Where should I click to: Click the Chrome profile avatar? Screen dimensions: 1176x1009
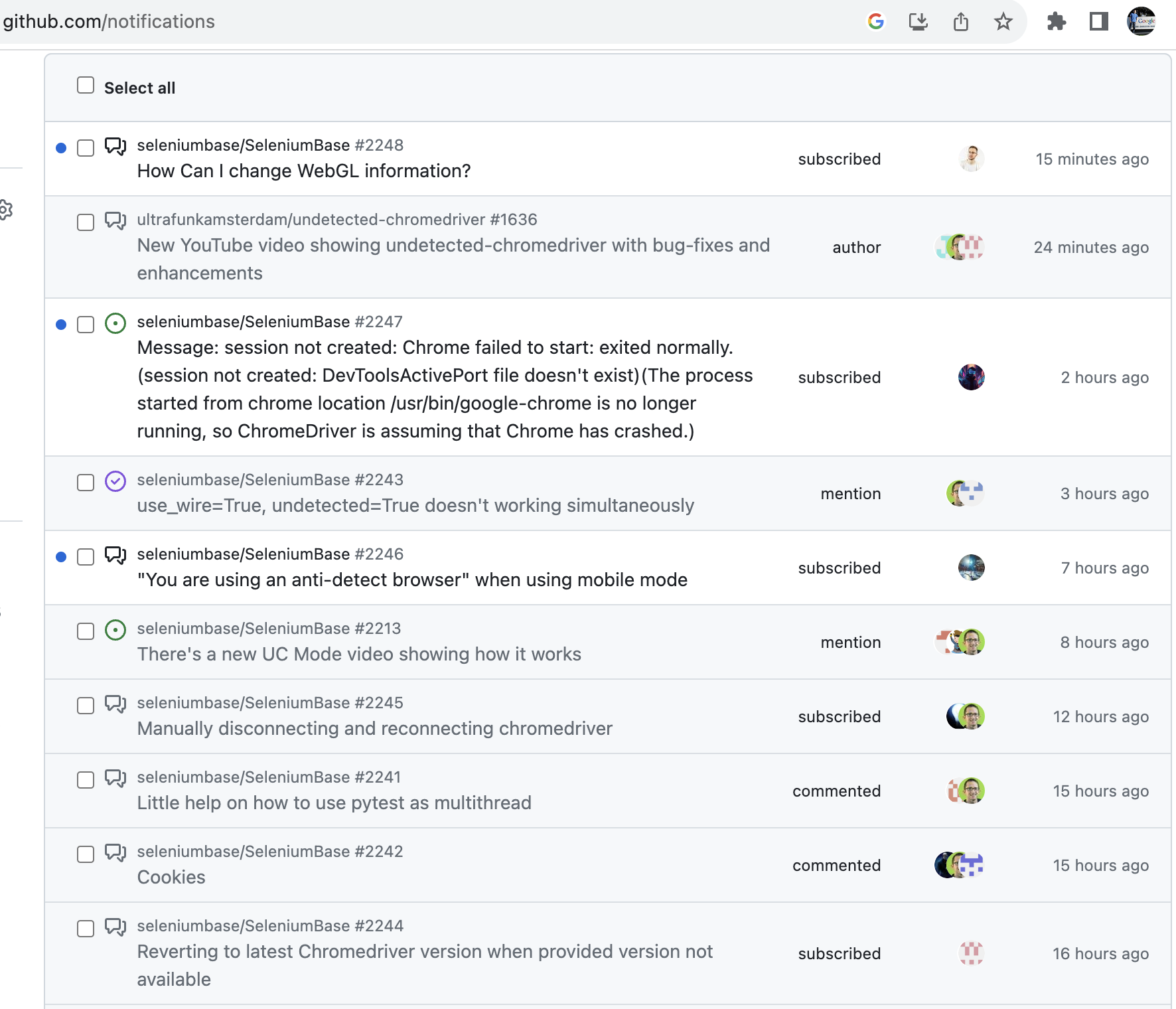(x=1141, y=22)
